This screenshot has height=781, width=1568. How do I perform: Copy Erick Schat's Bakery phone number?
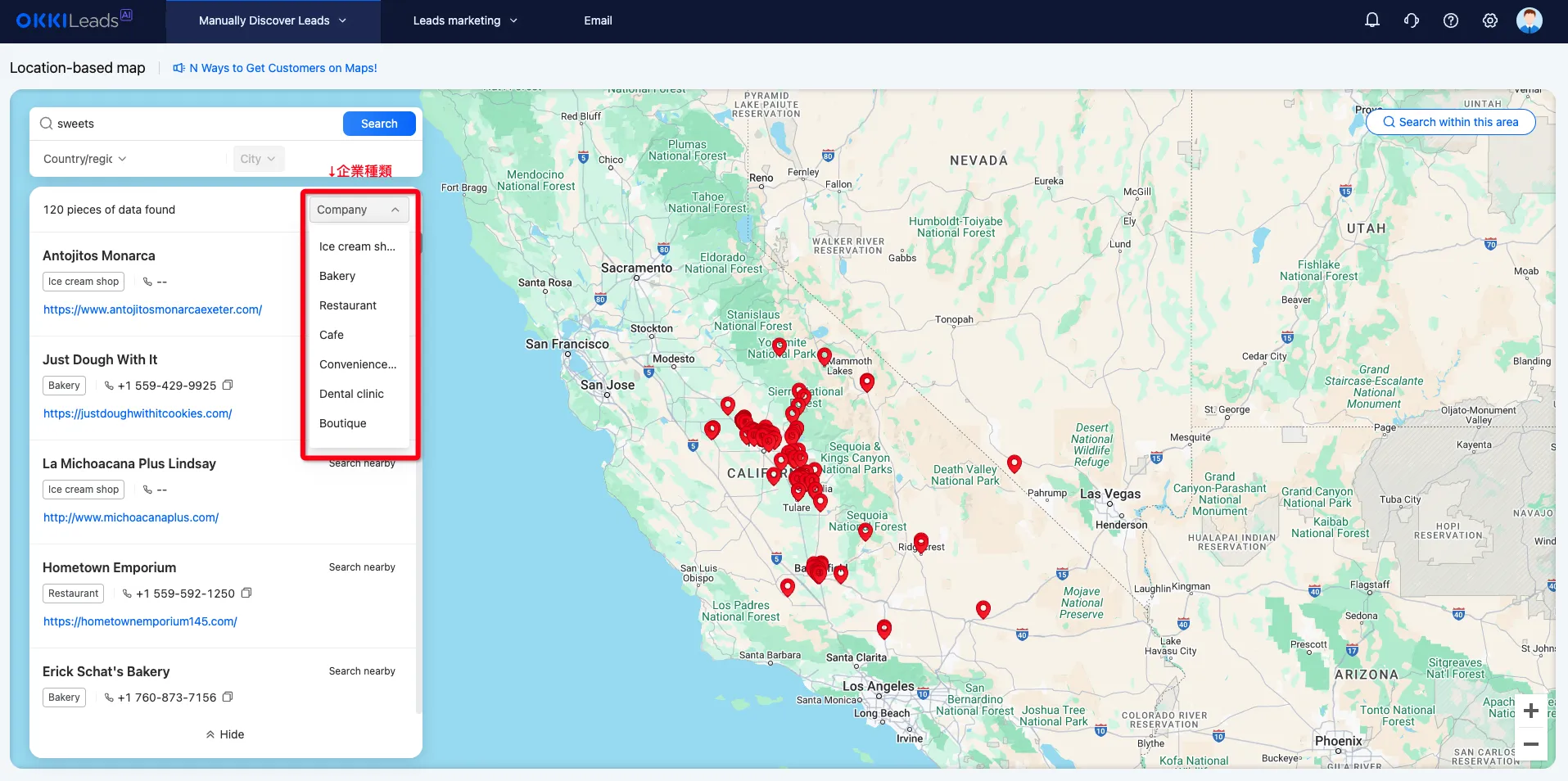point(228,697)
